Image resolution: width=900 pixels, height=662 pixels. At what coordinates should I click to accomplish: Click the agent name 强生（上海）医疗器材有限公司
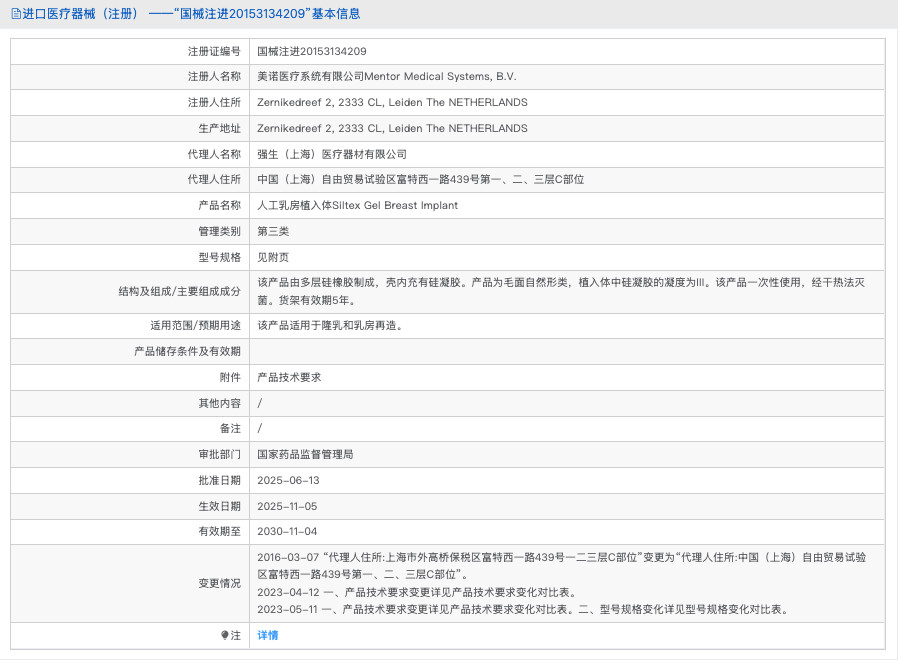click(332, 154)
